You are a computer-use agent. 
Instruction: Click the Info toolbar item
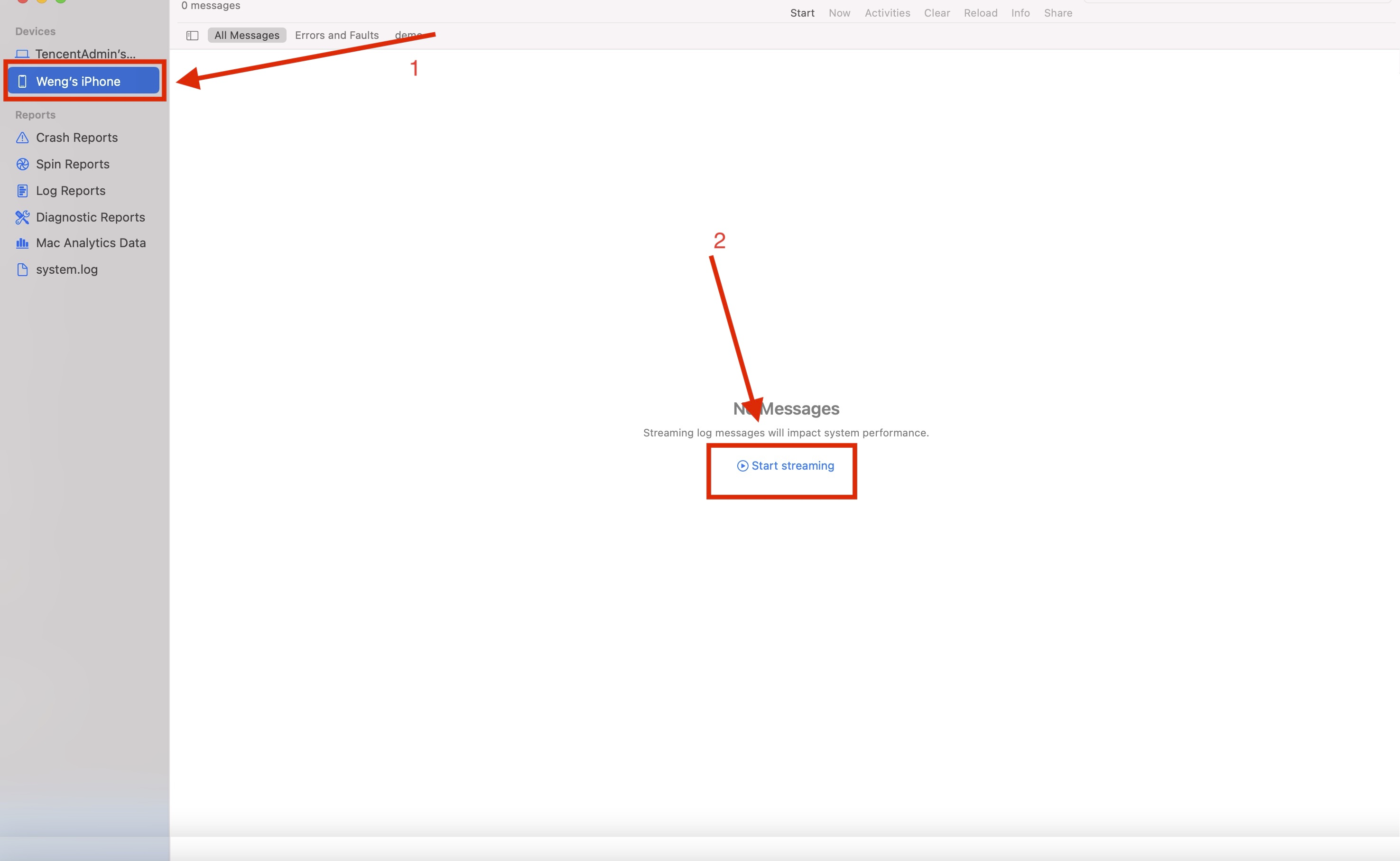tap(1020, 12)
